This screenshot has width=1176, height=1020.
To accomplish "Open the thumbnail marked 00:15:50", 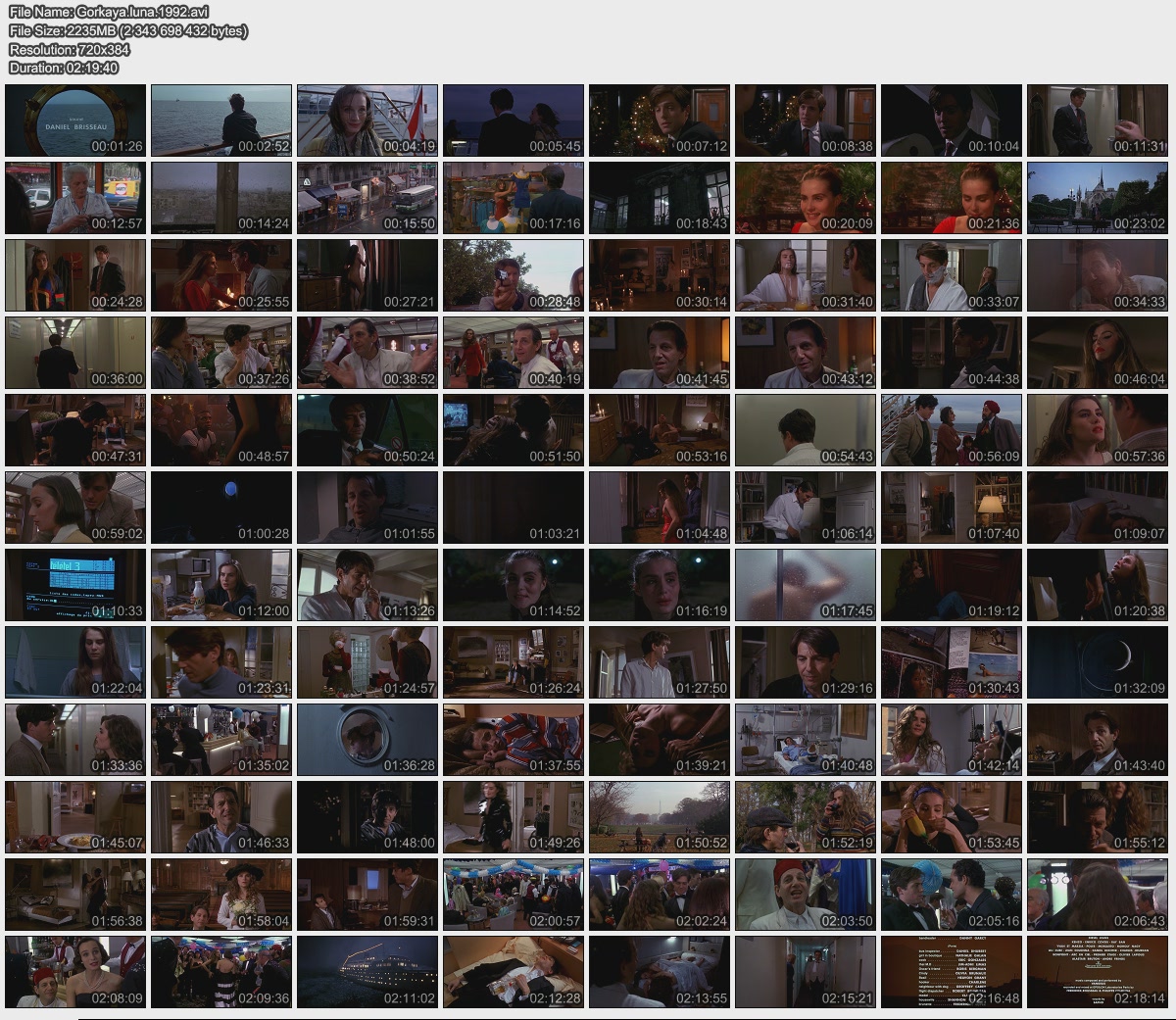I will pos(367,198).
